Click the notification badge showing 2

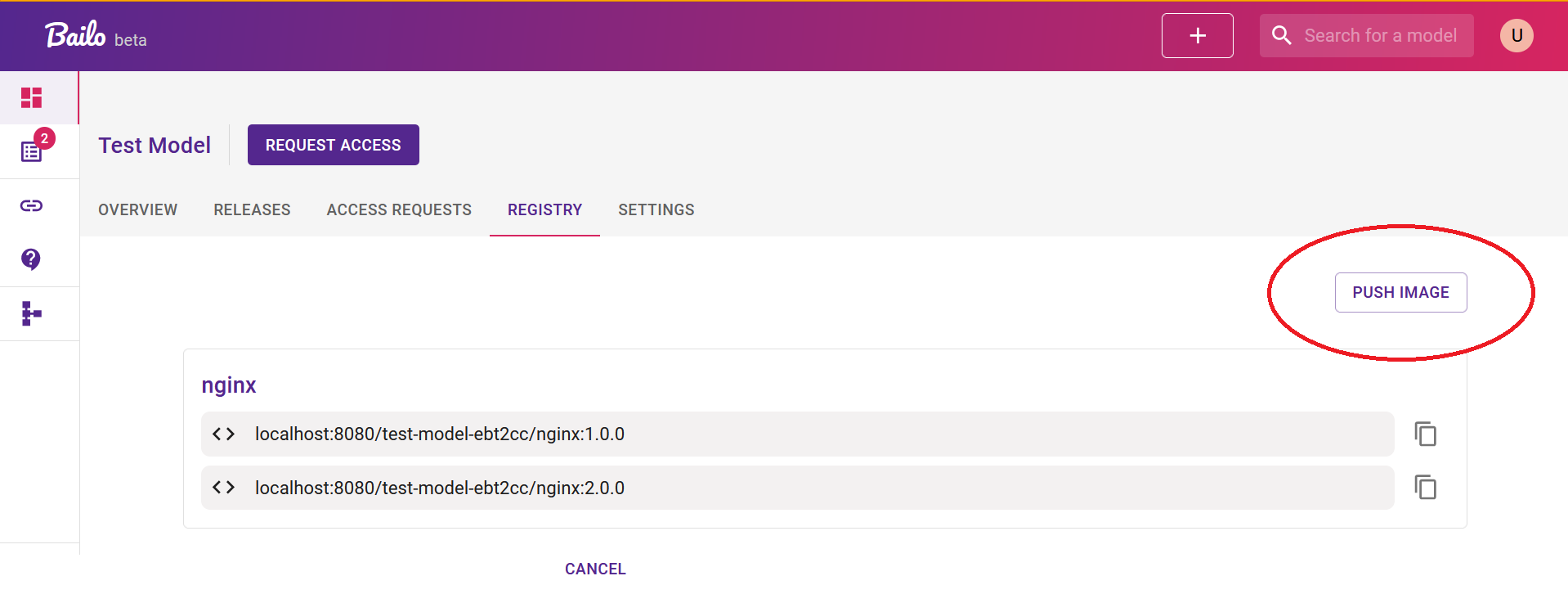[x=44, y=138]
